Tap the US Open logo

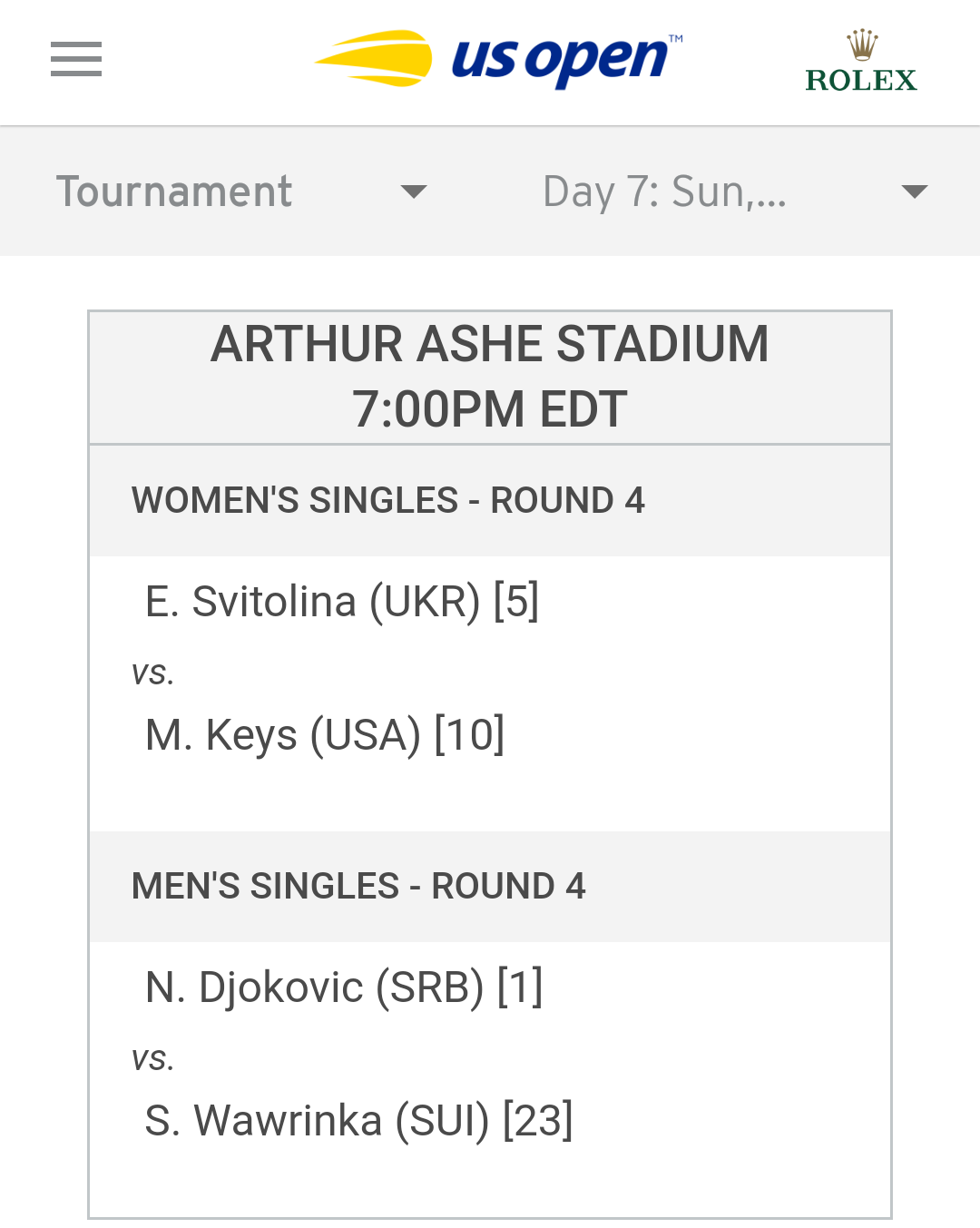(x=498, y=59)
